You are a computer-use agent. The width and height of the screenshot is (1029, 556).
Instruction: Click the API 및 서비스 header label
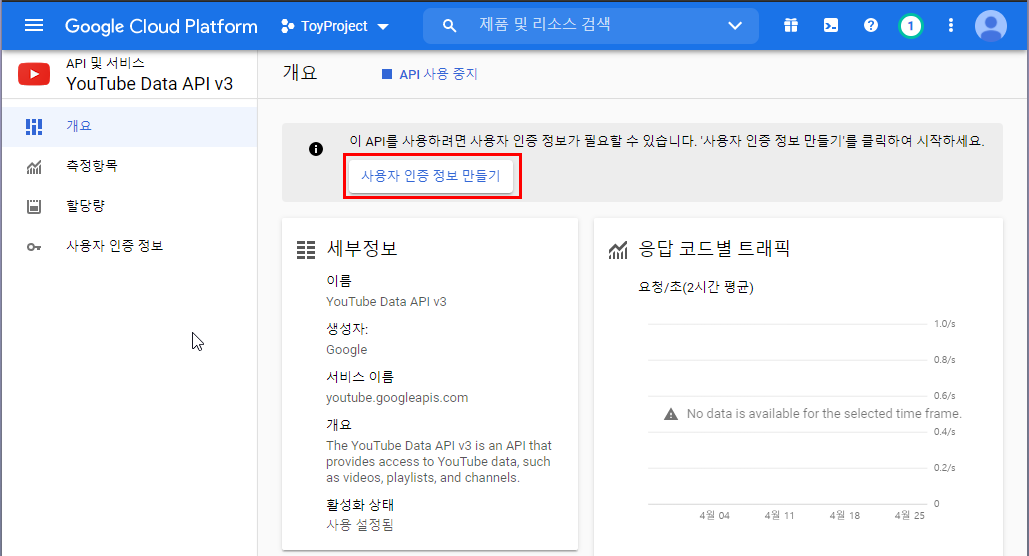pyautogui.click(x=106, y=63)
